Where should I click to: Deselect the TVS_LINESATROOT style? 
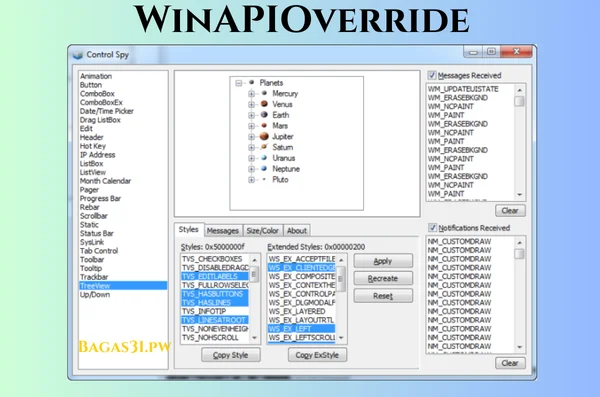tap(215, 320)
